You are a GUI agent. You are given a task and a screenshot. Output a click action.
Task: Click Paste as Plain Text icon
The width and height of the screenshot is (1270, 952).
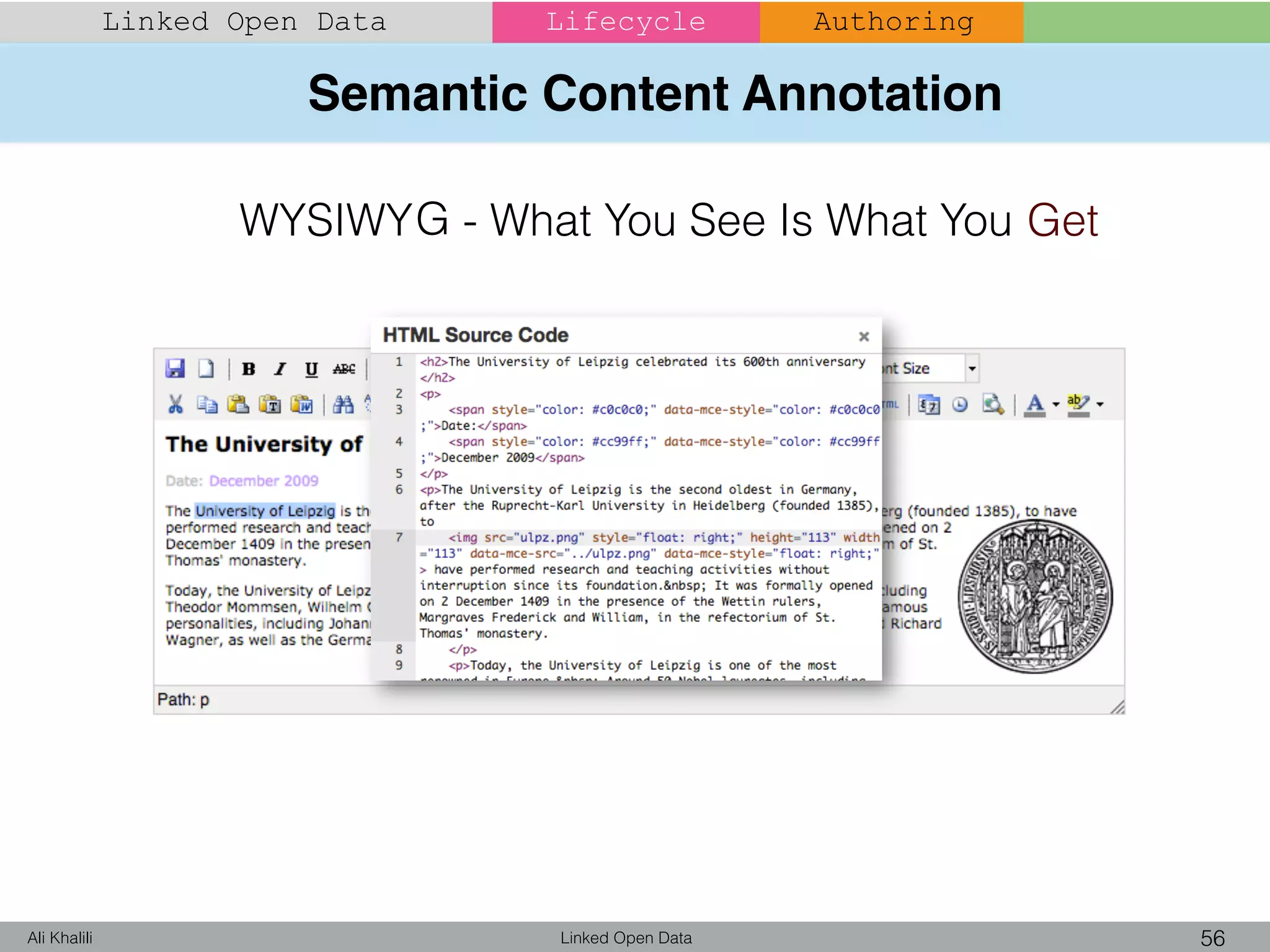click(270, 405)
